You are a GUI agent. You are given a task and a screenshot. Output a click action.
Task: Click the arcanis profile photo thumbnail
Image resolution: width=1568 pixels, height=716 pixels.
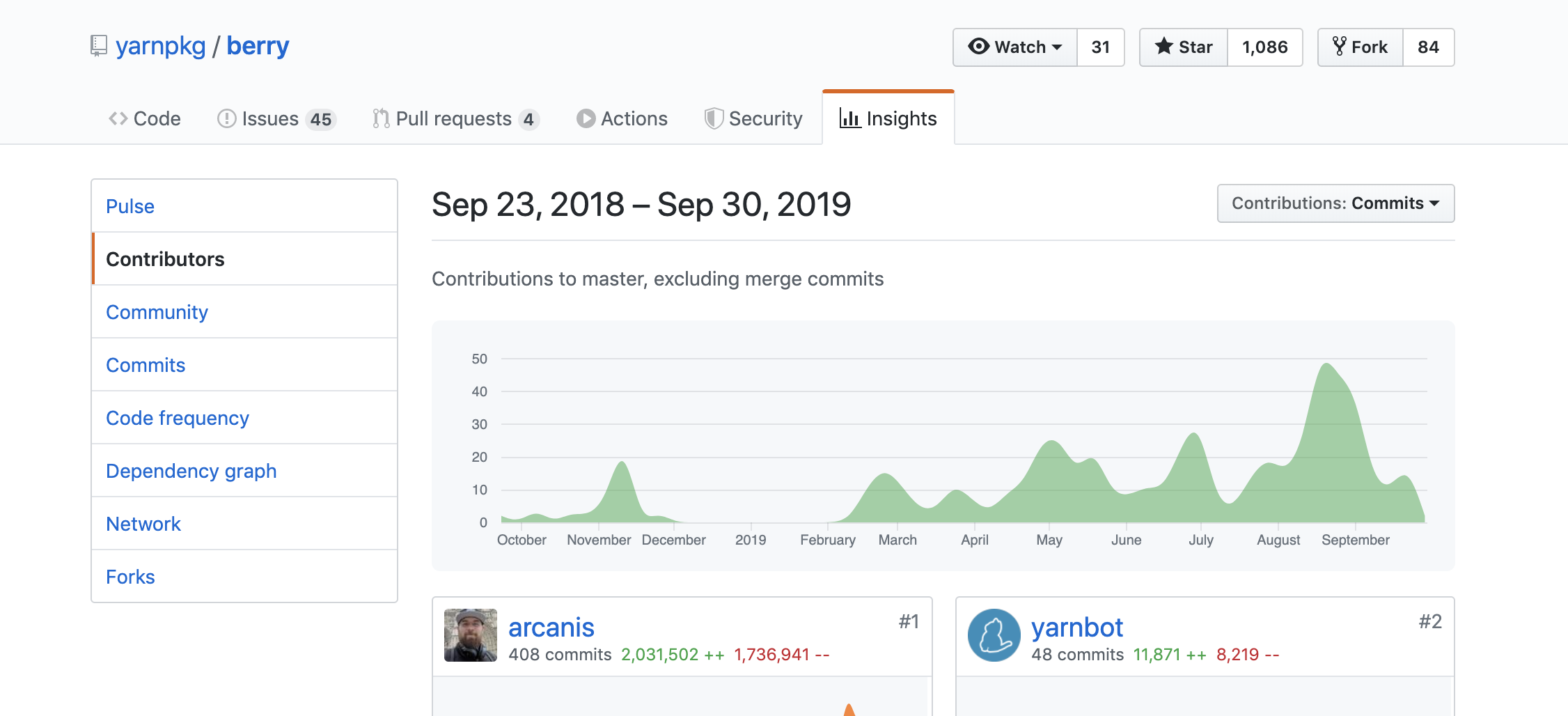click(471, 635)
